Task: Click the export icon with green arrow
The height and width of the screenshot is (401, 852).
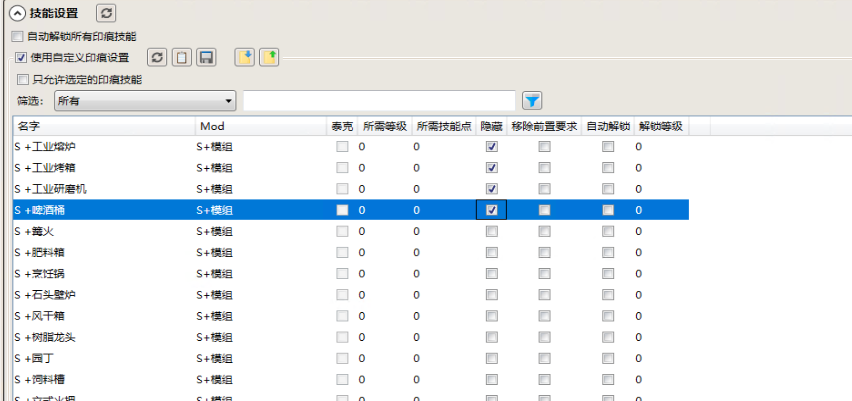Action: tap(268, 58)
